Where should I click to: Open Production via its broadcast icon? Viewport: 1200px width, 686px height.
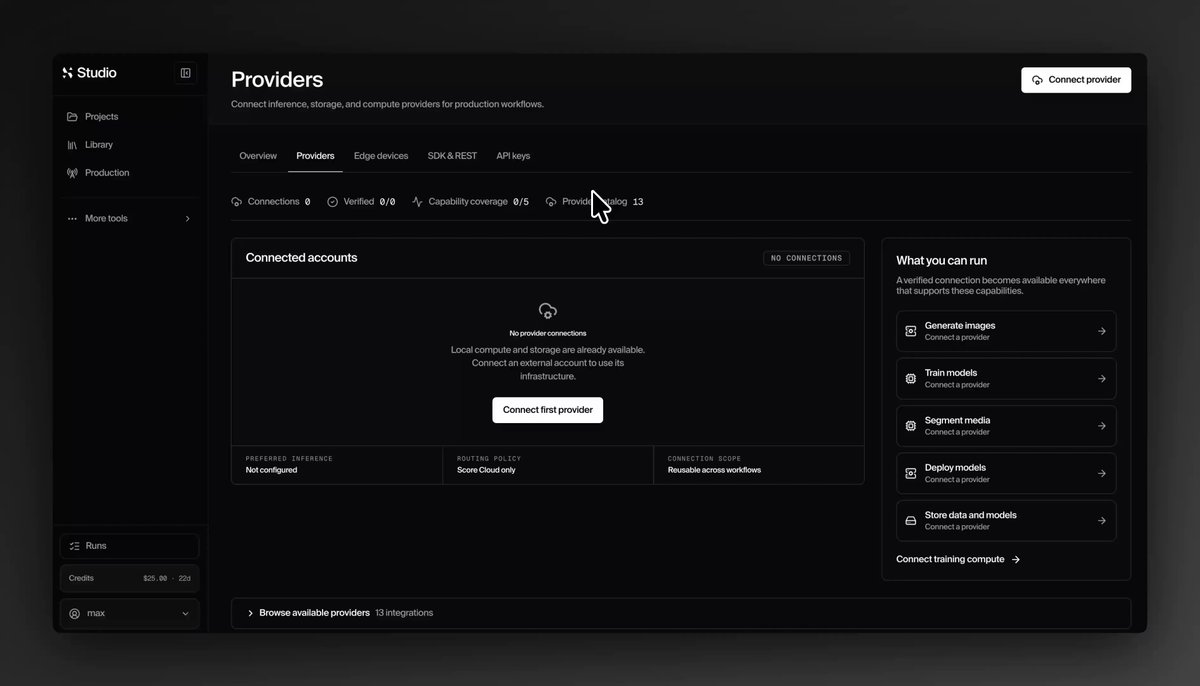[72, 173]
